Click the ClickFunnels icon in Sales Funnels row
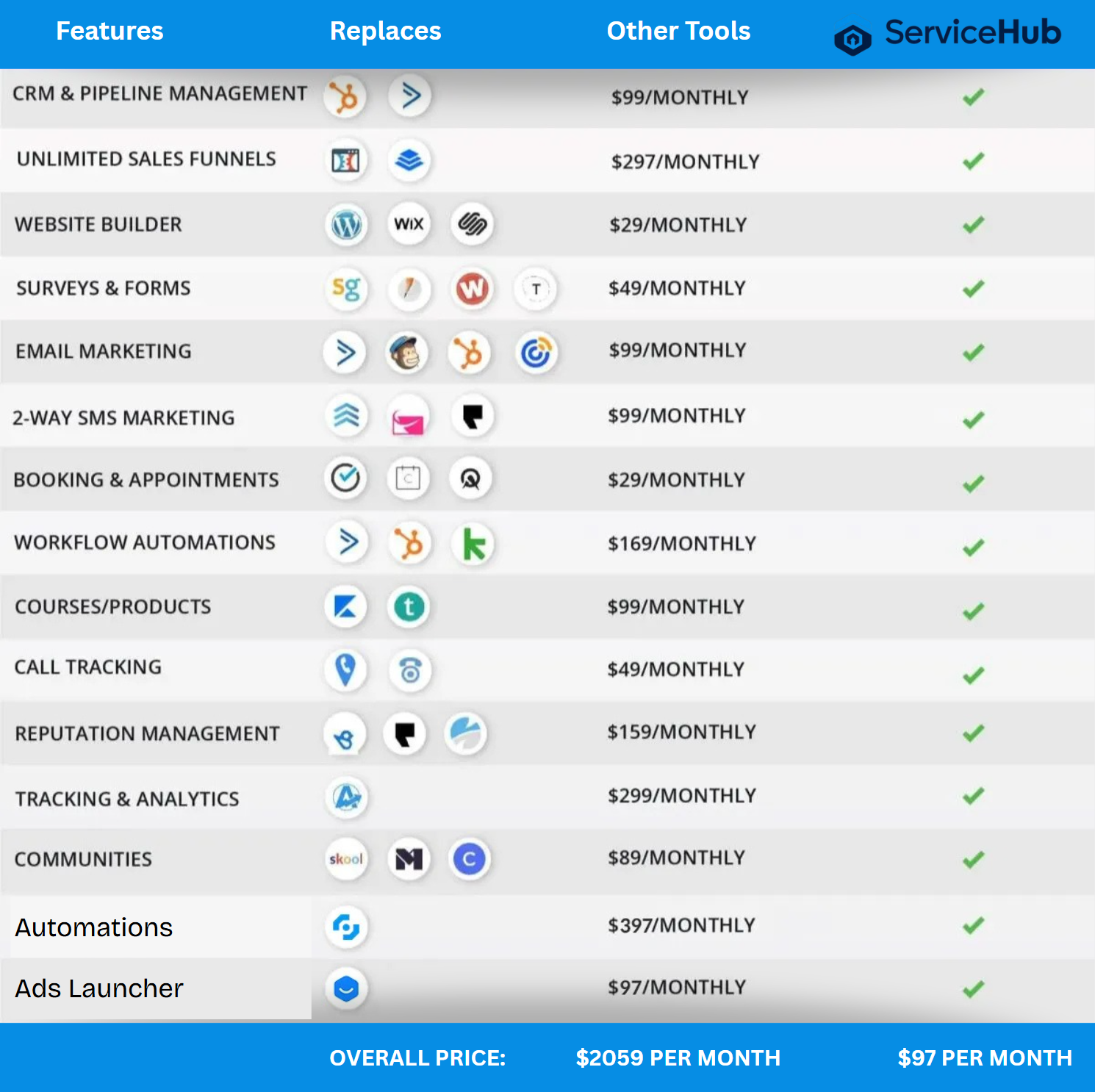This screenshot has width=1095, height=1092. pos(346,160)
